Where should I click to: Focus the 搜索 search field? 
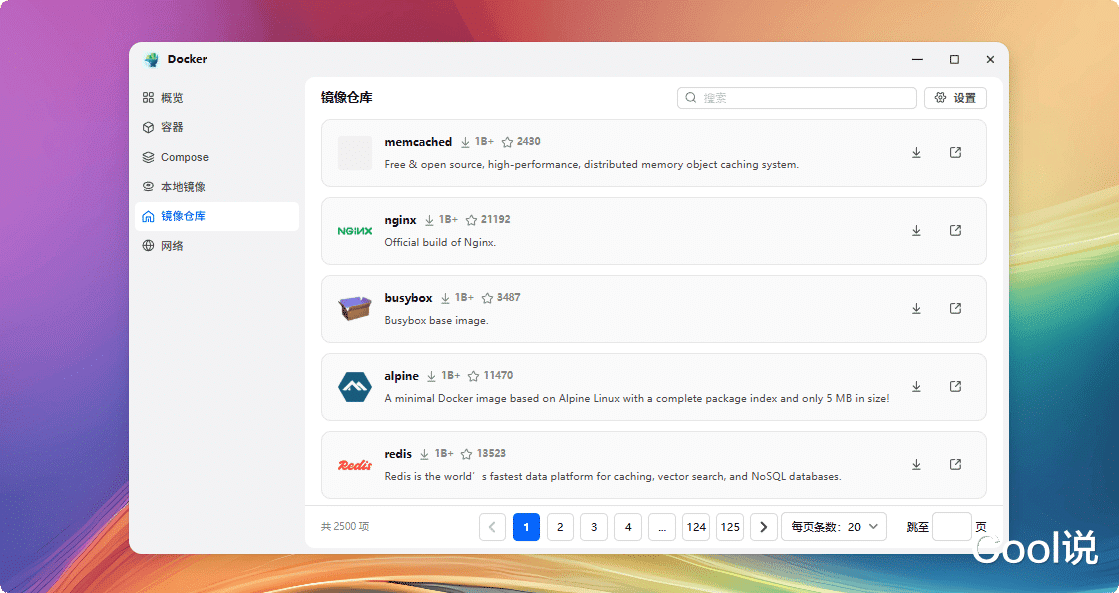coord(796,98)
